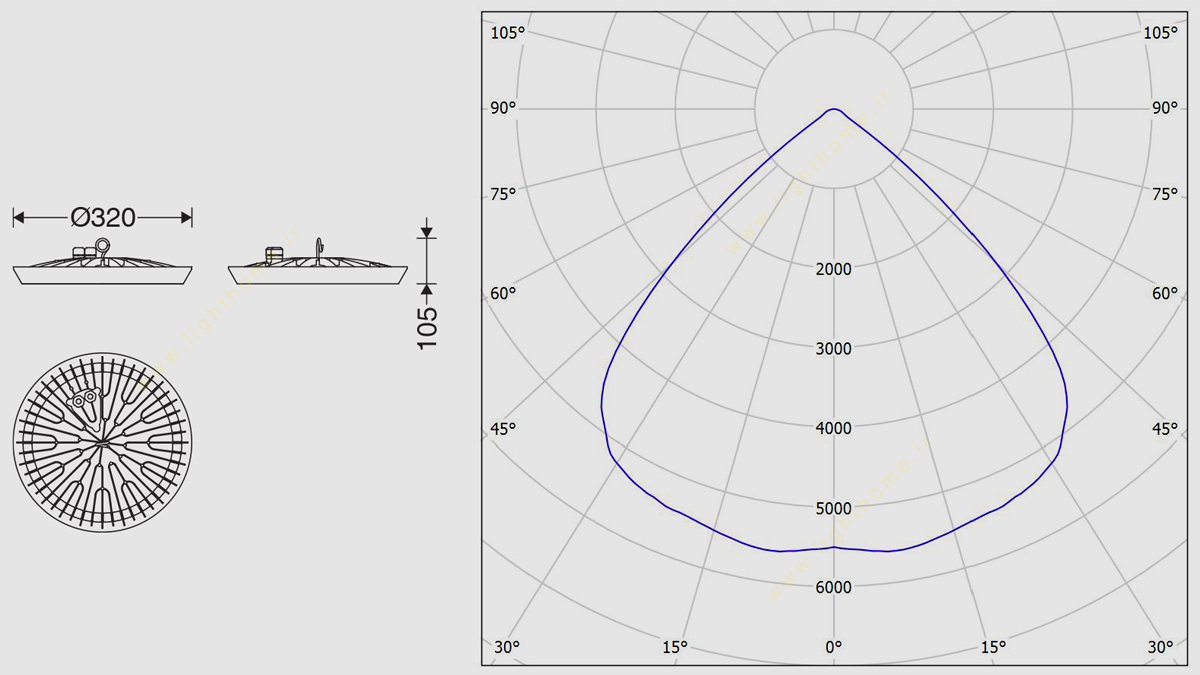Click the circular heat sink top view drawing
Viewport: 1200px width, 675px height.
[x=102, y=442]
